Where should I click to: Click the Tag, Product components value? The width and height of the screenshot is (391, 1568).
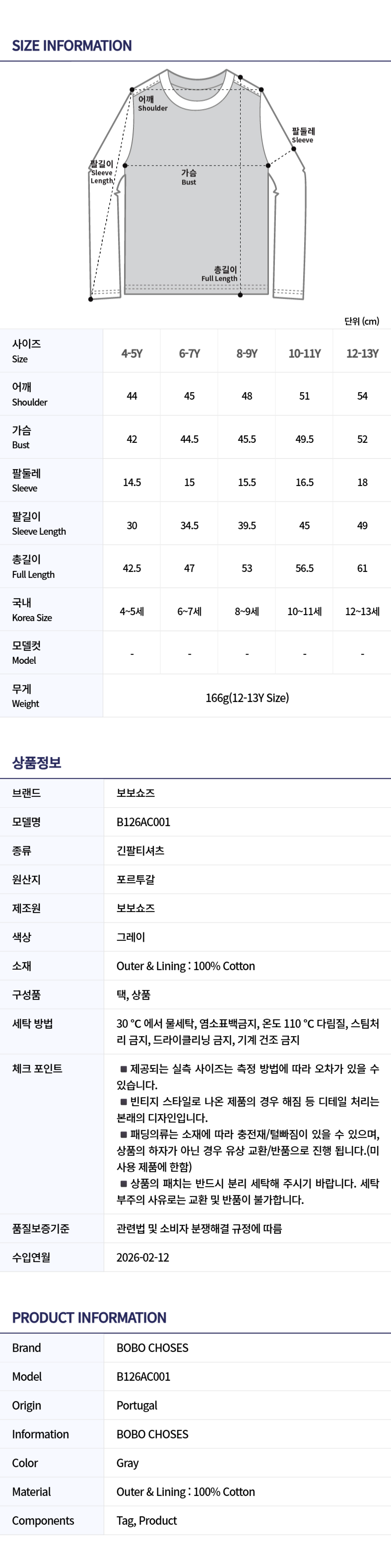[x=146, y=1520]
